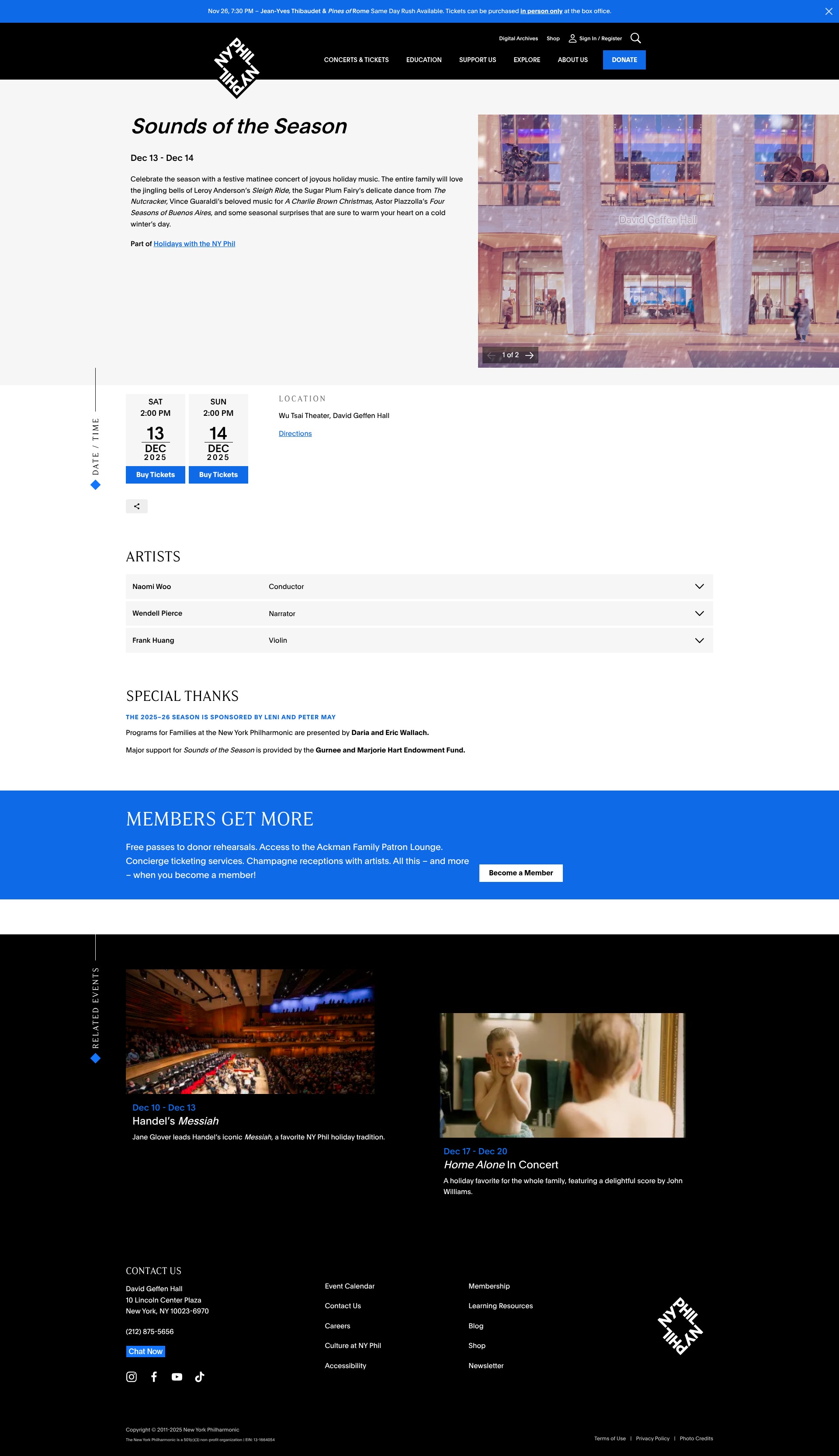Open Event Calendar footer link

350,1286
